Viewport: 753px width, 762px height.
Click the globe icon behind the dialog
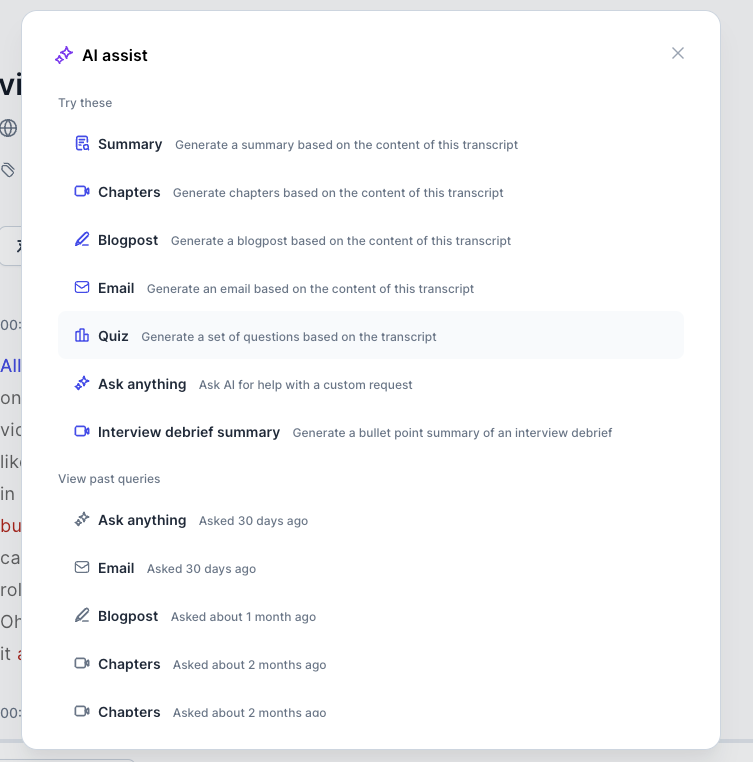[8, 128]
